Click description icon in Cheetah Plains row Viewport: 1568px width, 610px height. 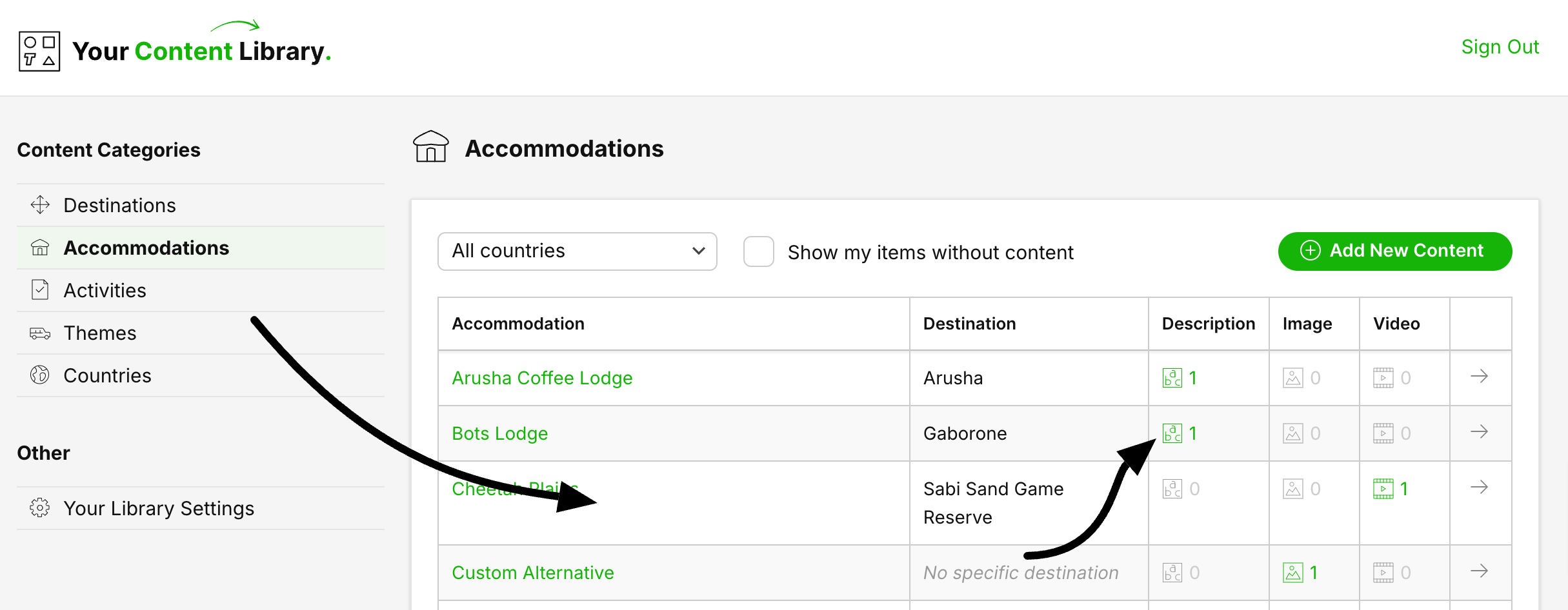click(x=1172, y=489)
